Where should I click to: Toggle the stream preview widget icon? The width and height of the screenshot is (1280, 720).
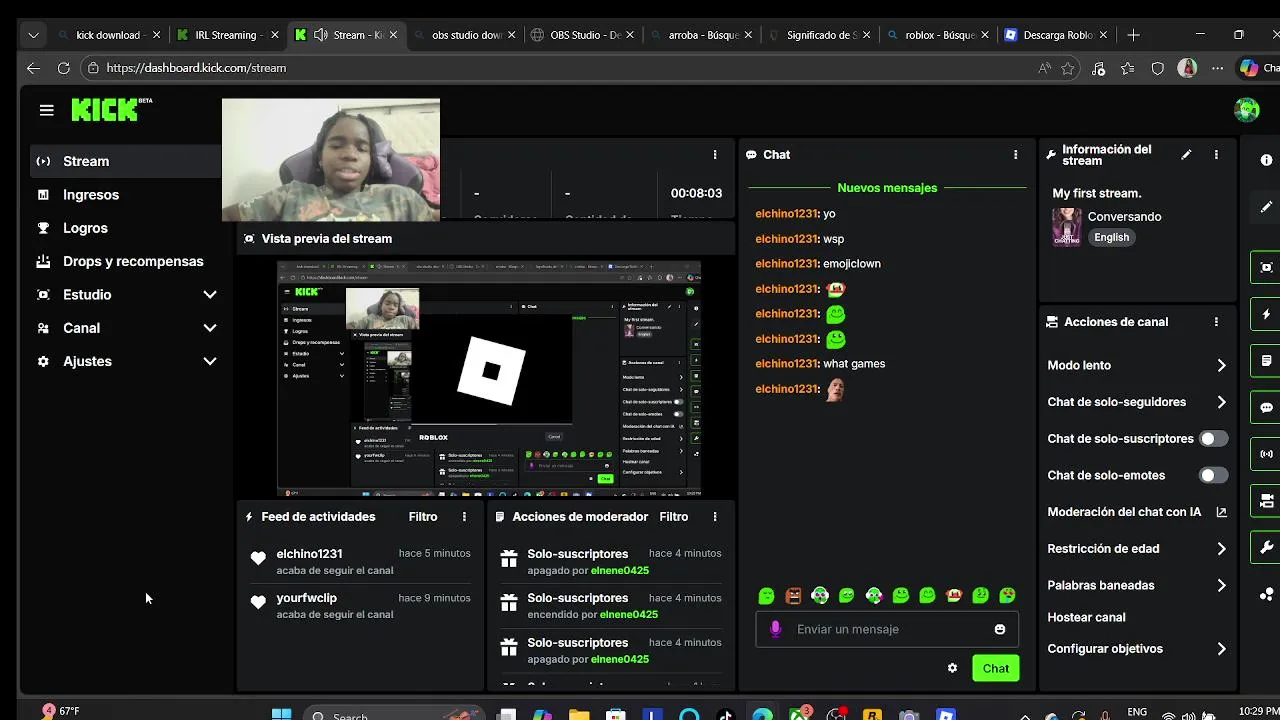1266,267
